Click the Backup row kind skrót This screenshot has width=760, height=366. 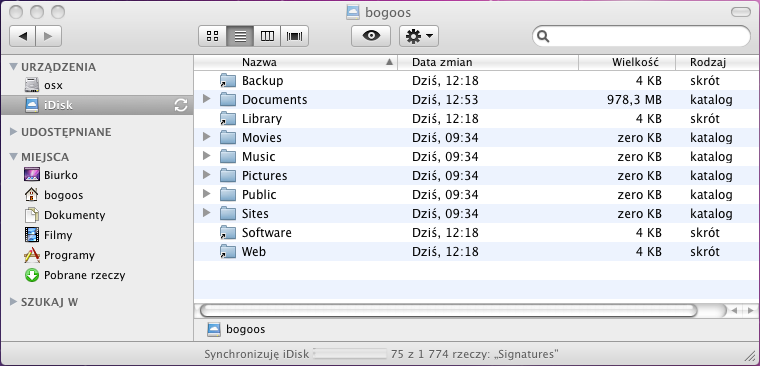click(705, 80)
